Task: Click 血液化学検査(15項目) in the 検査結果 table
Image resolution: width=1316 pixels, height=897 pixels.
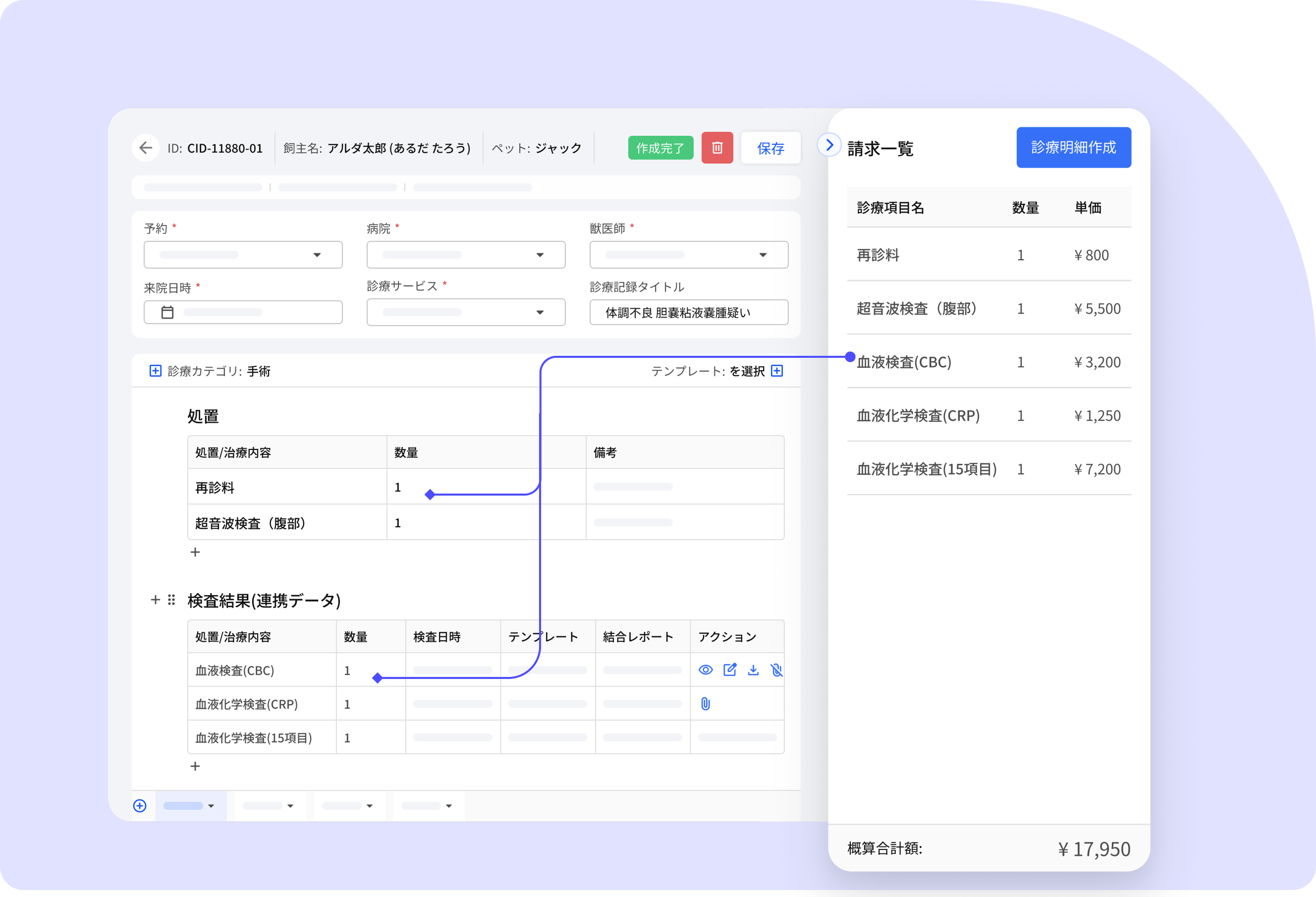Action: point(254,738)
